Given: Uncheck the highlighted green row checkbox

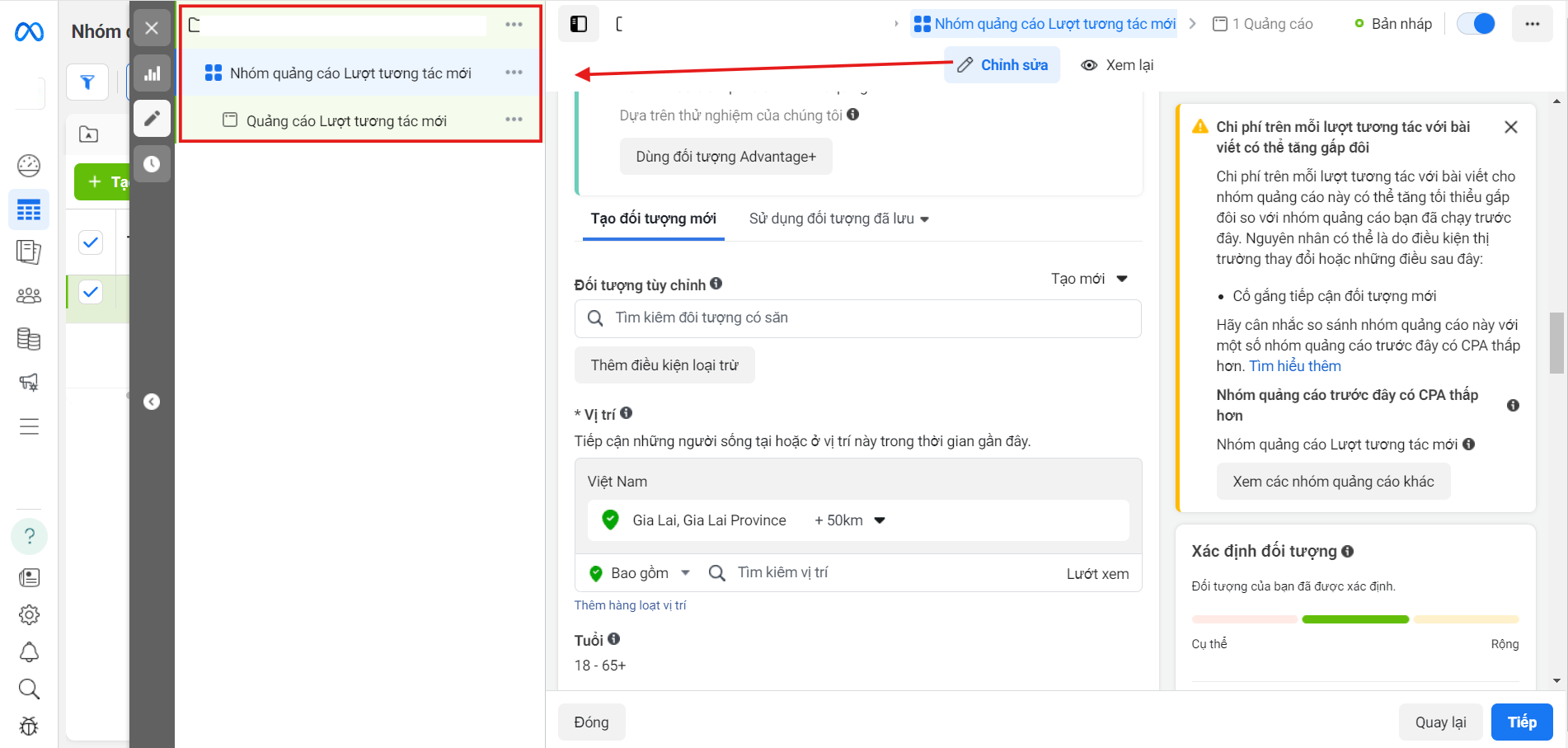Looking at the screenshot, I should pyautogui.click(x=91, y=292).
